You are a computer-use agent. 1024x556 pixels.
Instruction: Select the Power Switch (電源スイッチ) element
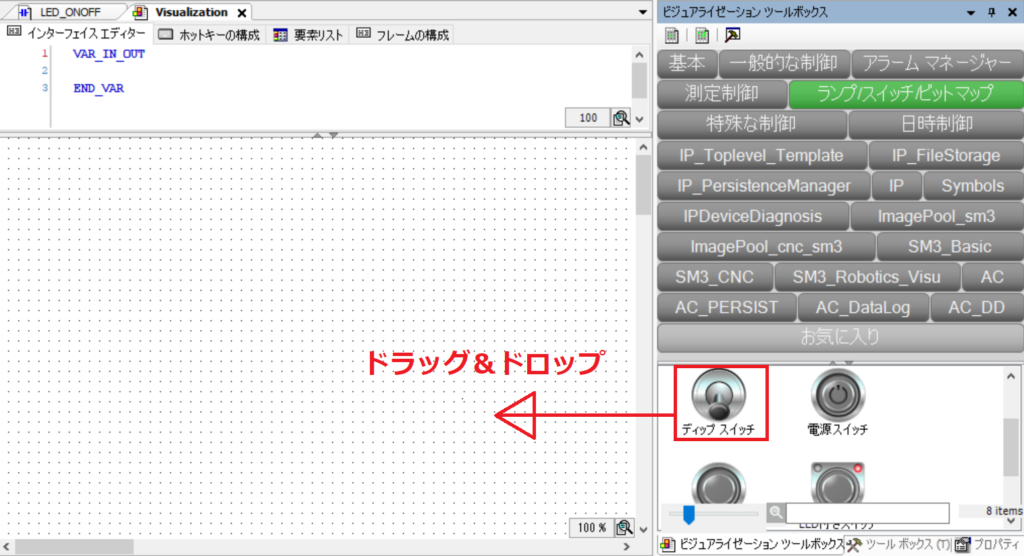[x=837, y=402]
